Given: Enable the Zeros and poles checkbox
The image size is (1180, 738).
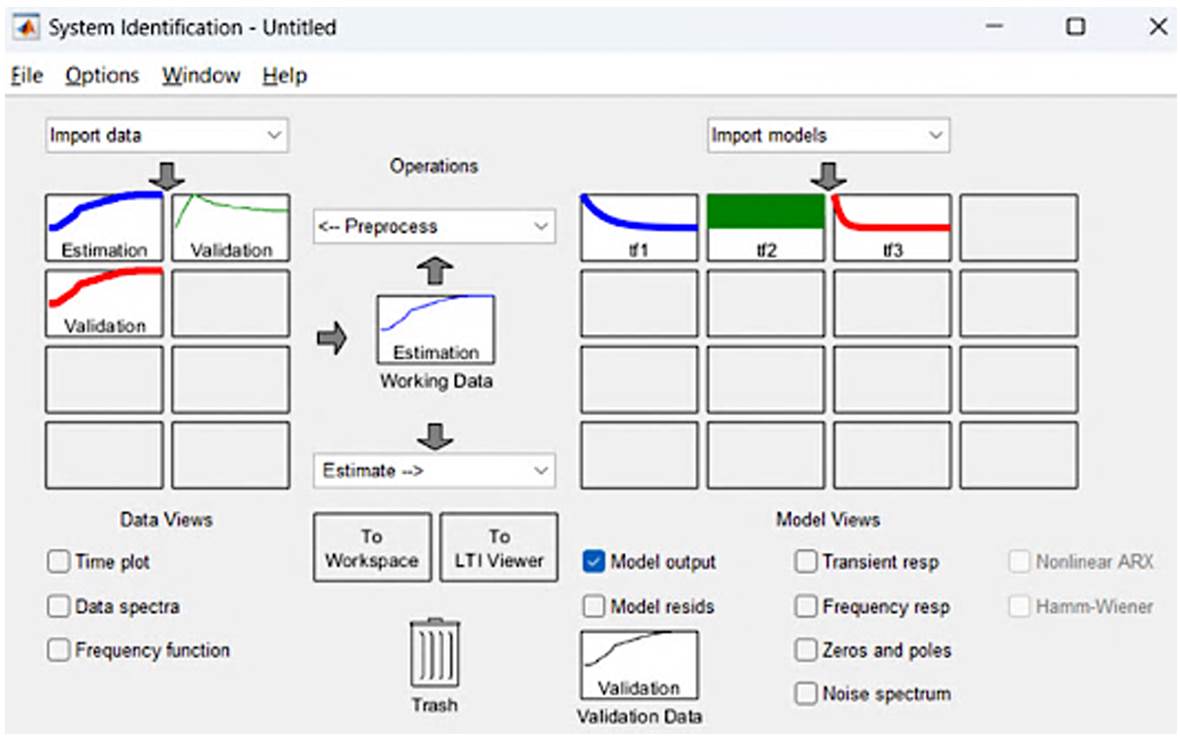Looking at the screenshot, I should point(806,650).
